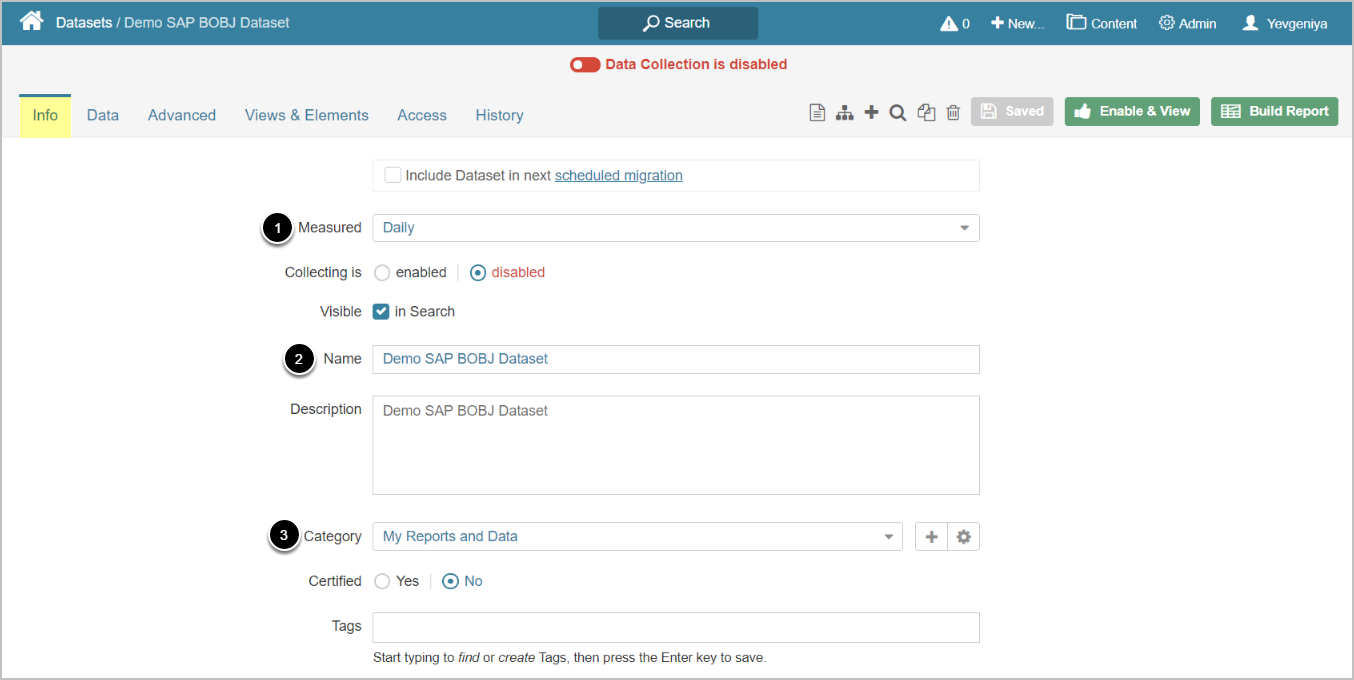Expand the Measured dropdown
The height and width of the screenshot is (680, 1354).
[675, 228]
